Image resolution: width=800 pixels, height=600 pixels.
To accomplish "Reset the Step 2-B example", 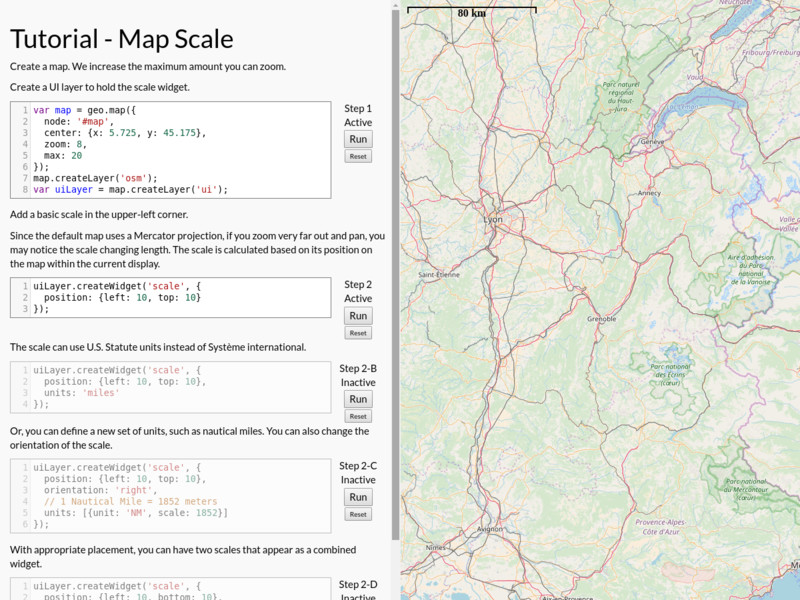I will click(358, 415).
